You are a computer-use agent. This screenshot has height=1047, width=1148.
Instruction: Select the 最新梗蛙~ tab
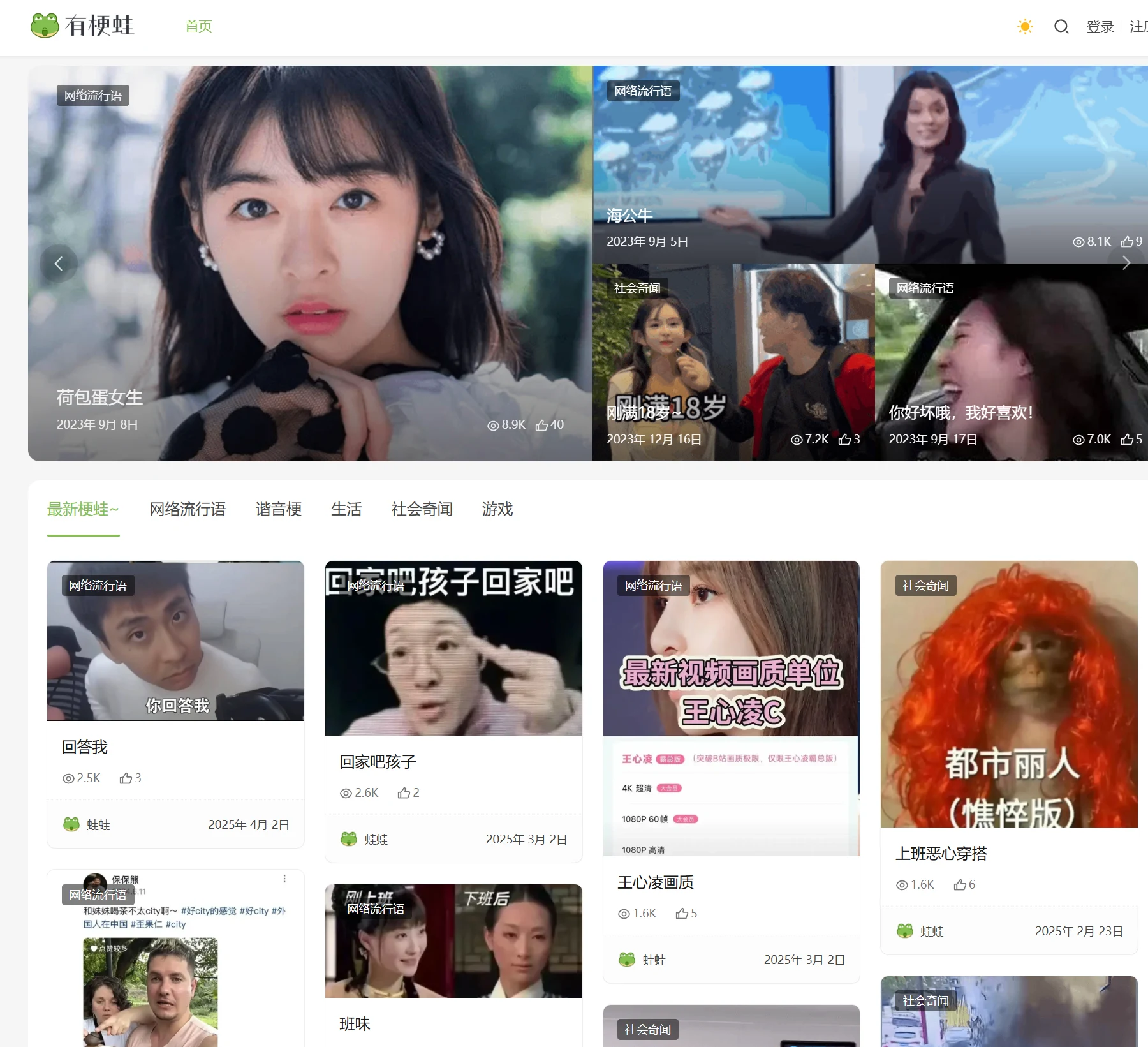coord(83,509)
